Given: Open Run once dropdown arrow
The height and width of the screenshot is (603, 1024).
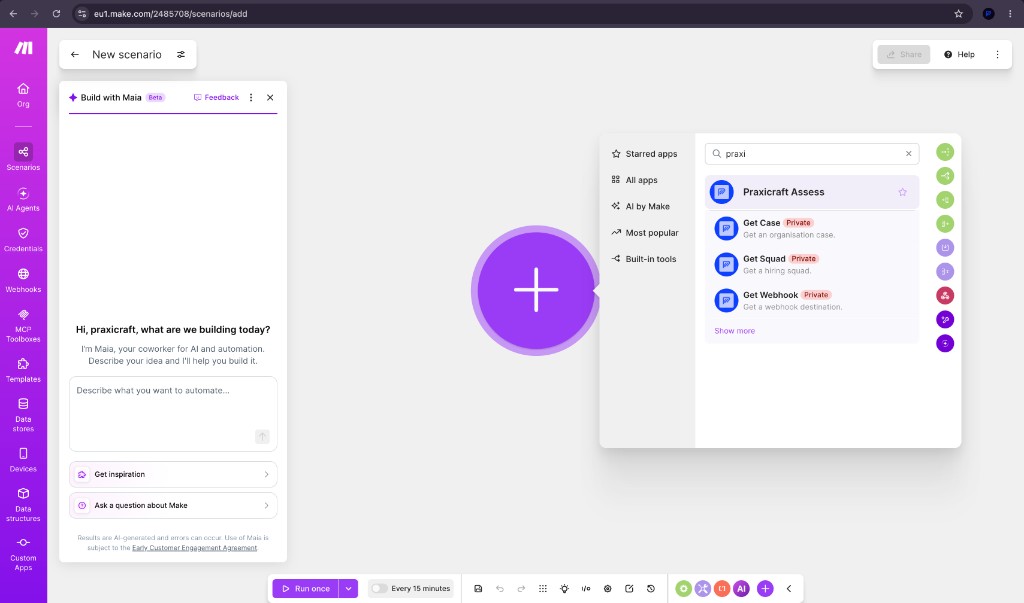Looking at the screenshot, I should pos(348,589).
